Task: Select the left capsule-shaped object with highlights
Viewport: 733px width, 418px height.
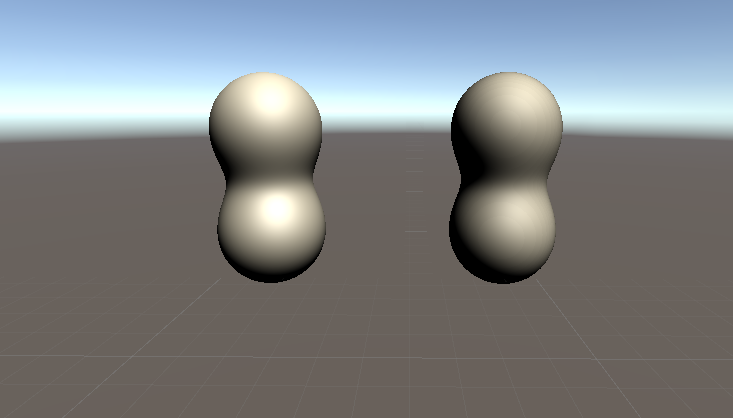Action: 267,178
